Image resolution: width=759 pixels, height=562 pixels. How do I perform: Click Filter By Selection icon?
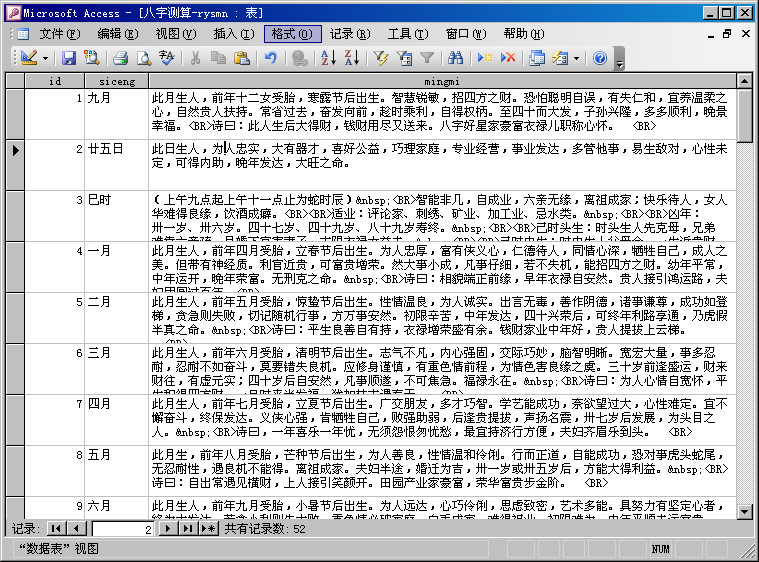[381, 58]
